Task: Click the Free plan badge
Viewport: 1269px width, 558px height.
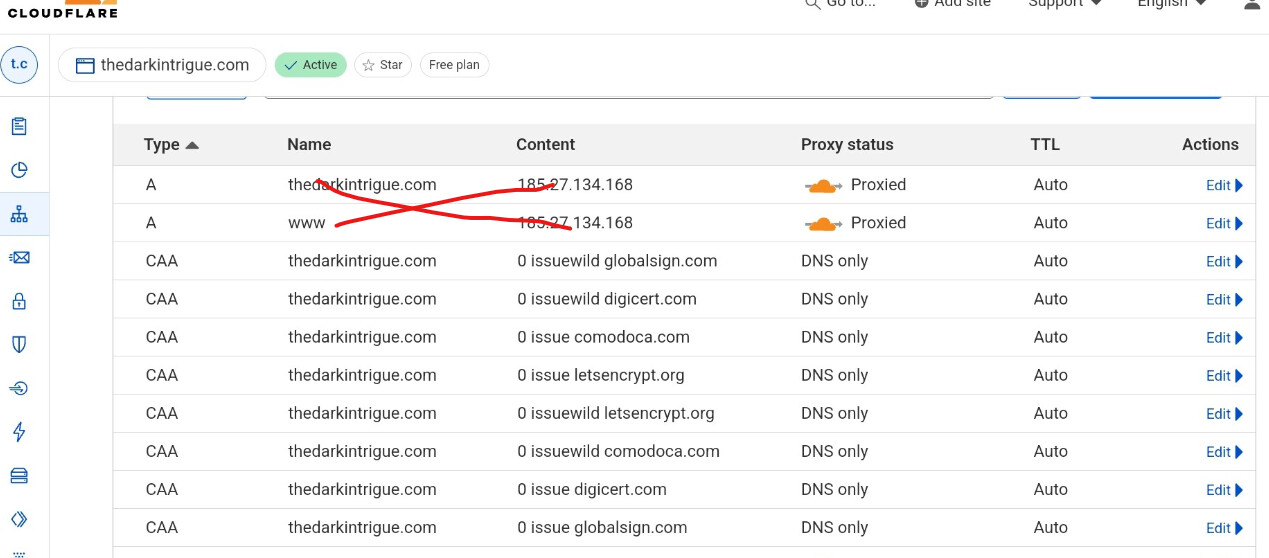Action: click(454, 65)
